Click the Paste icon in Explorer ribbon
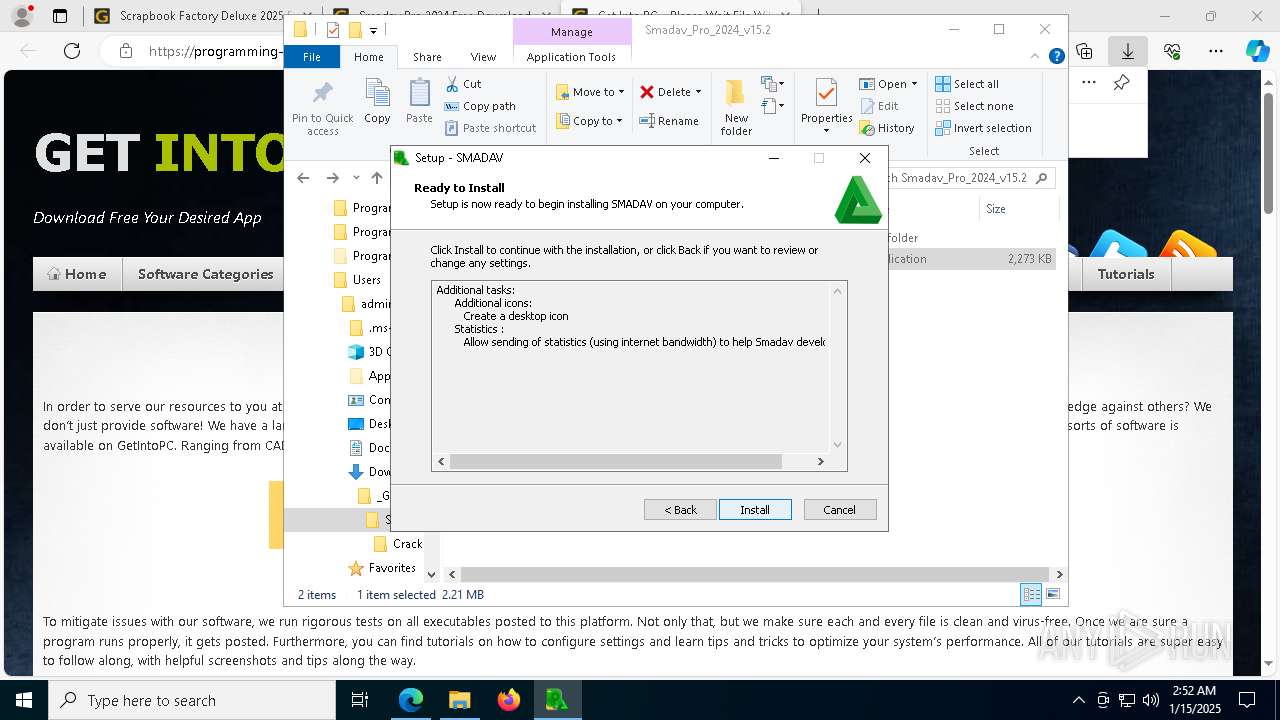1280x720 pixels. tap(419, 102)
